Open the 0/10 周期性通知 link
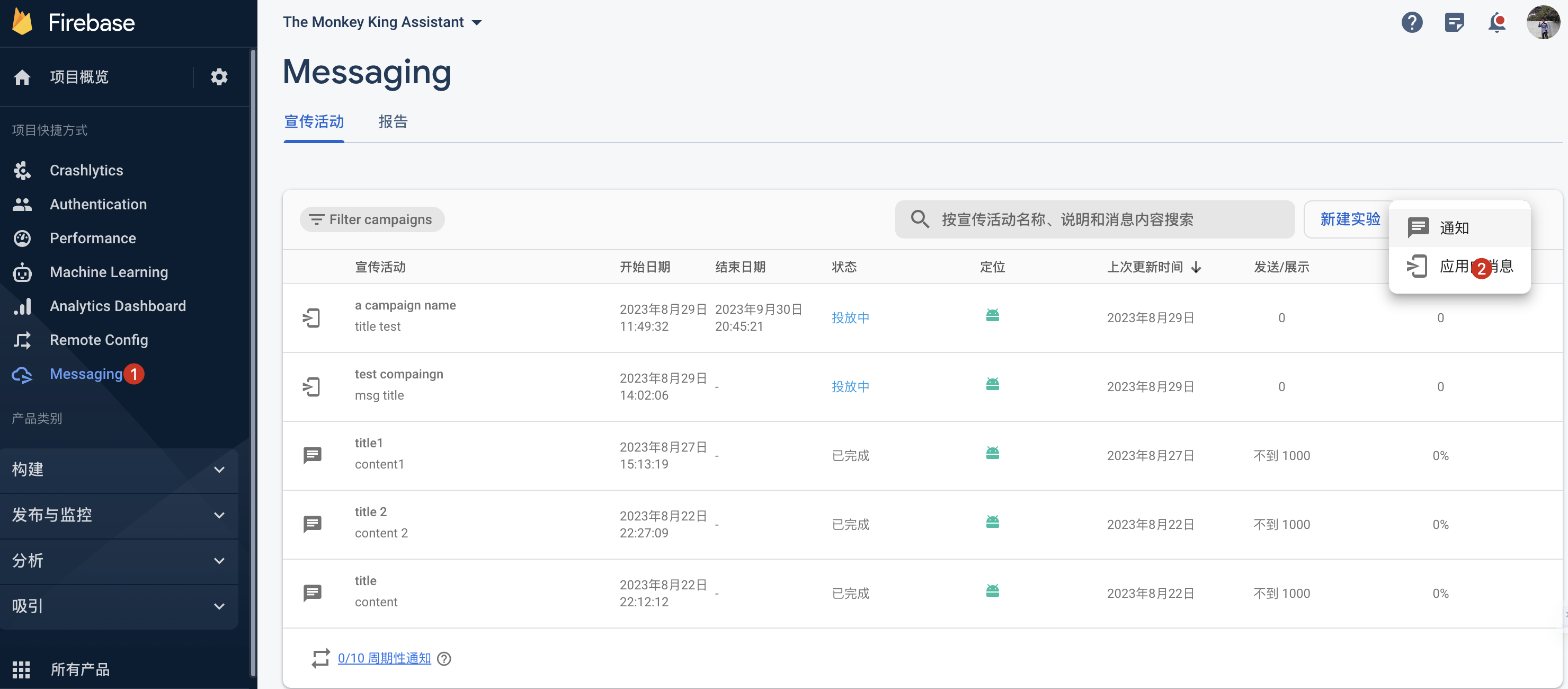The height and width of the screenshot is (689, 1568). 384,659
